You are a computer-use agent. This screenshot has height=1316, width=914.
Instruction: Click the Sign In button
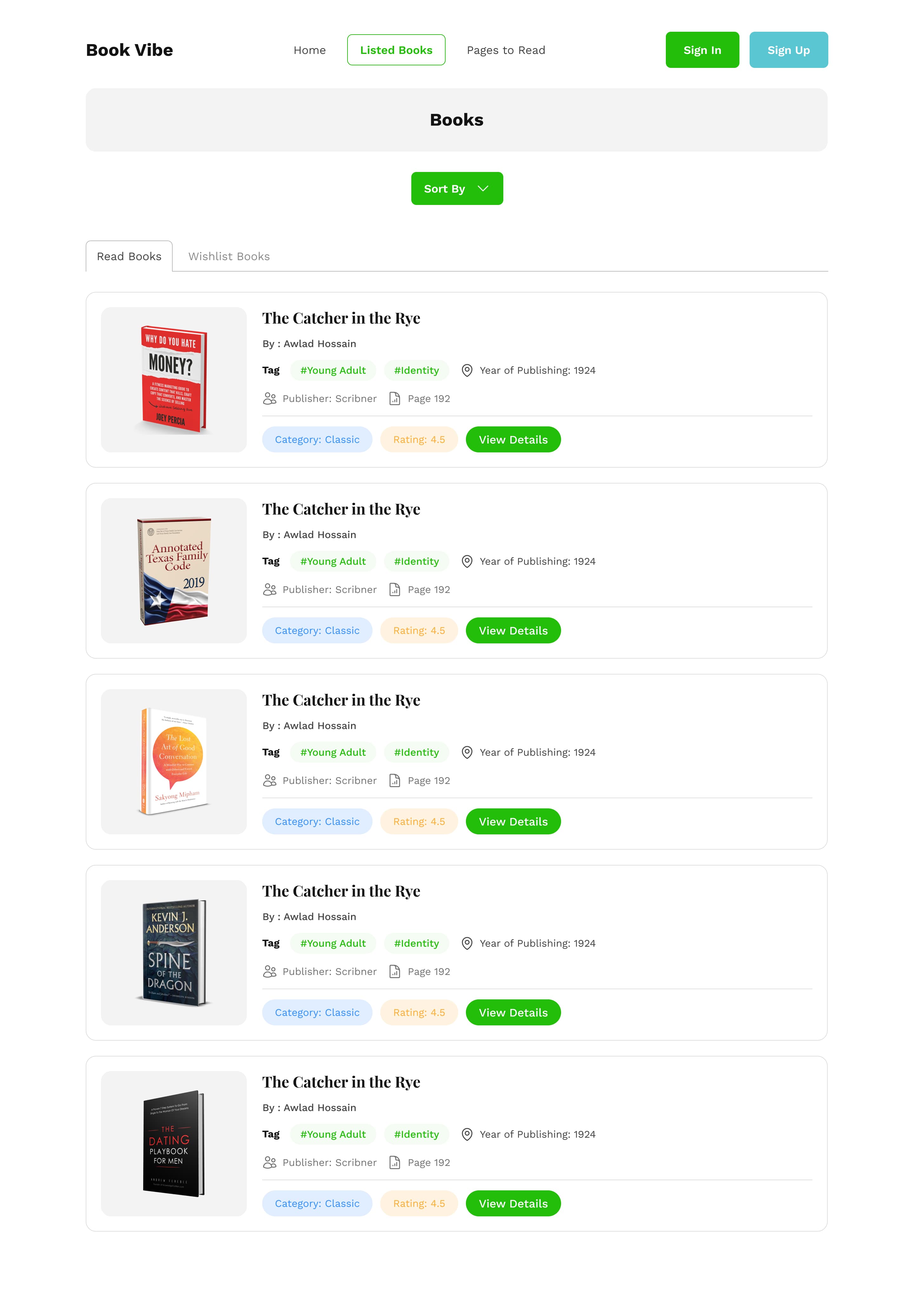pyautogui.click(x=702, y=50)
